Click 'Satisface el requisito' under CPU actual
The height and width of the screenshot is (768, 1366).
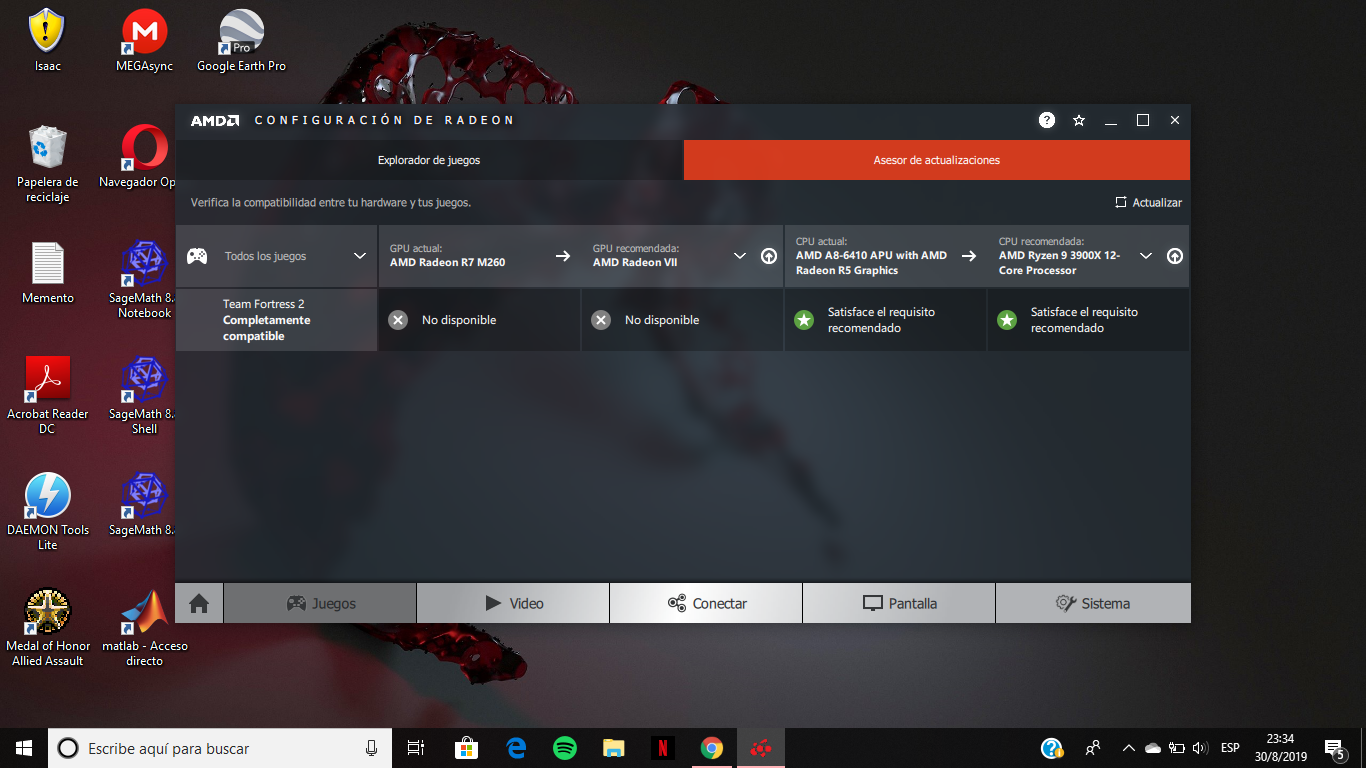point(881,320)
